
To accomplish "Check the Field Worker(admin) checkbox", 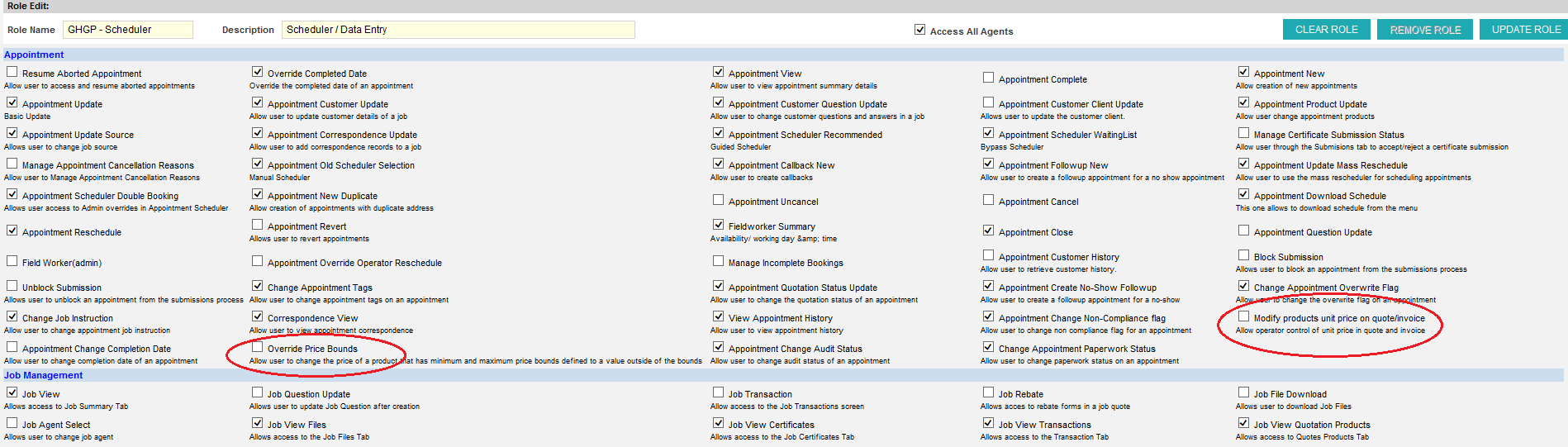I will tap(12, 261).
